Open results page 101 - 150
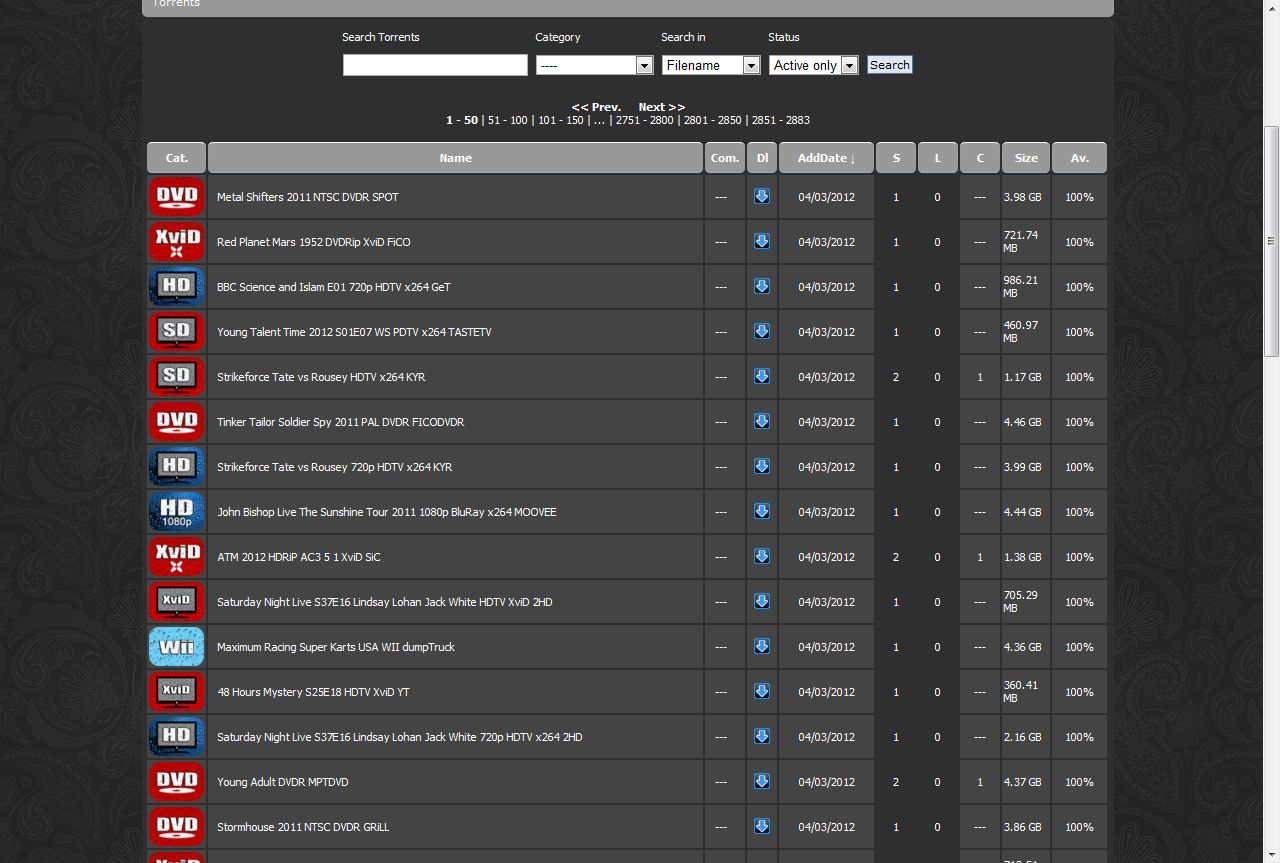This screenshot has width=1280, height=863. coord(560,120)
